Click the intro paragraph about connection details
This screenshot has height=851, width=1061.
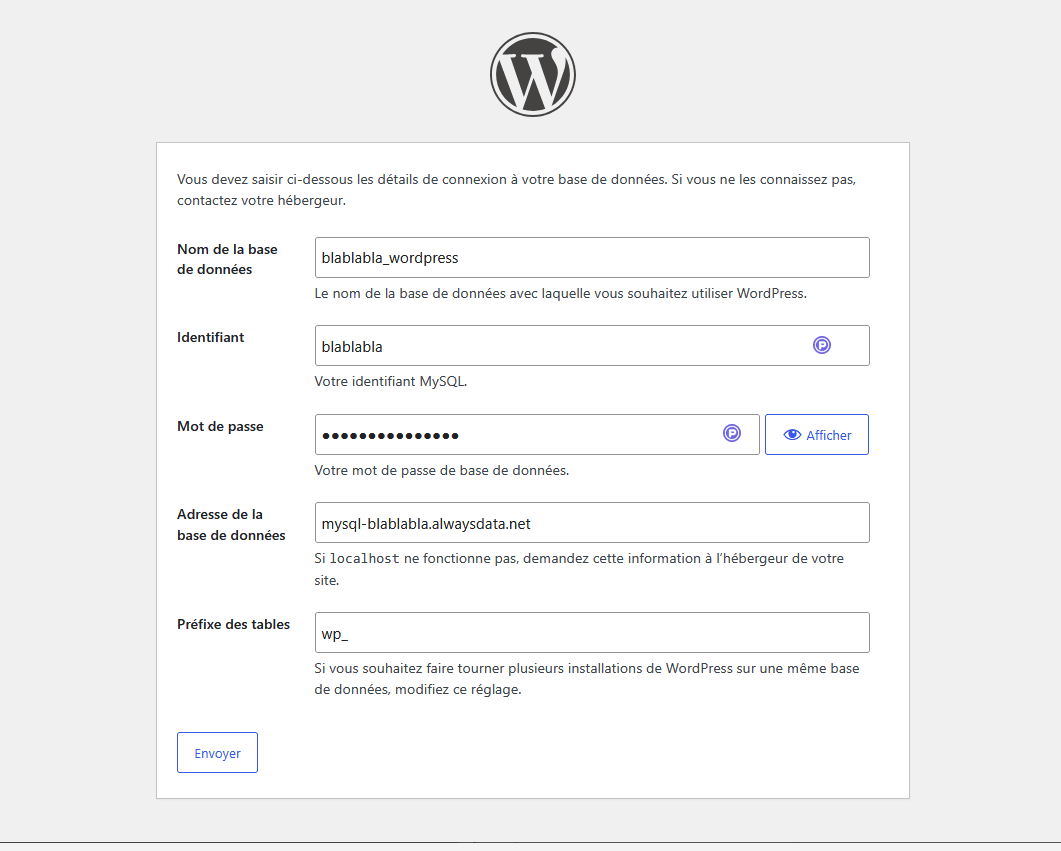(516, 190)
